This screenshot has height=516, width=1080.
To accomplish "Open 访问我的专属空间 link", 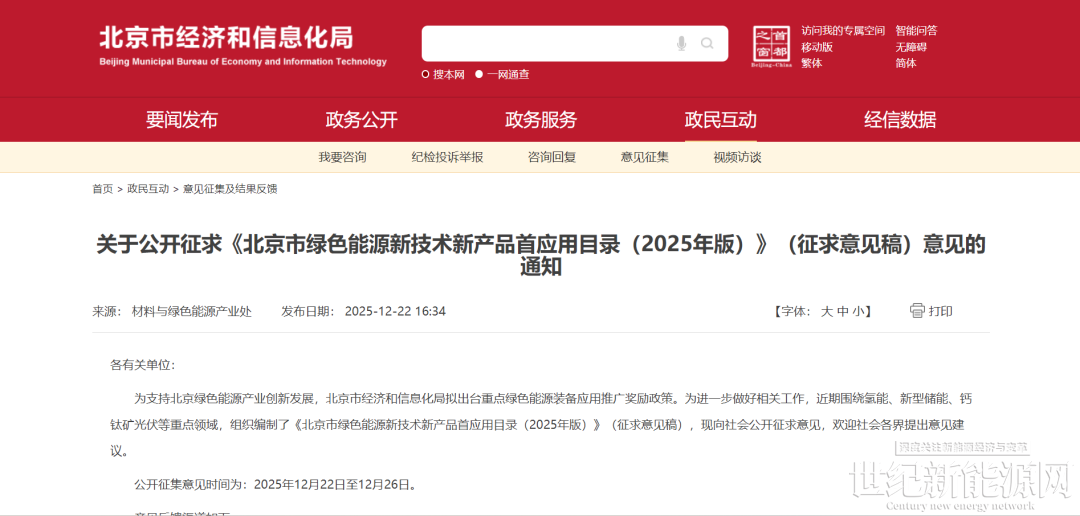I will pyautogui.click(x=843, y=31).
